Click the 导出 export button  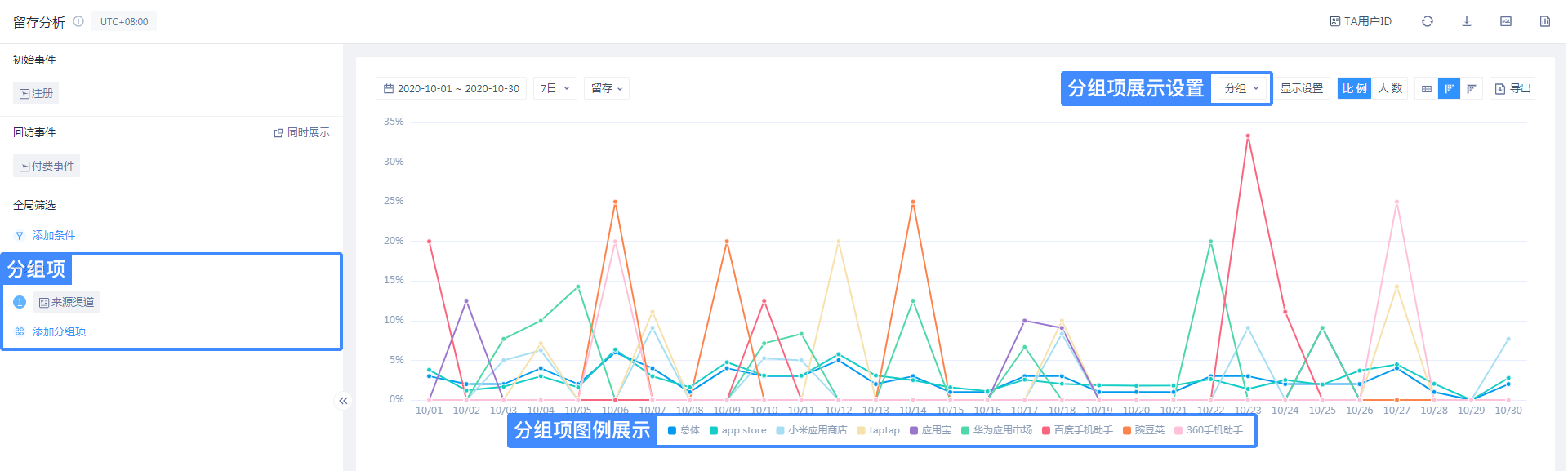1512,89
